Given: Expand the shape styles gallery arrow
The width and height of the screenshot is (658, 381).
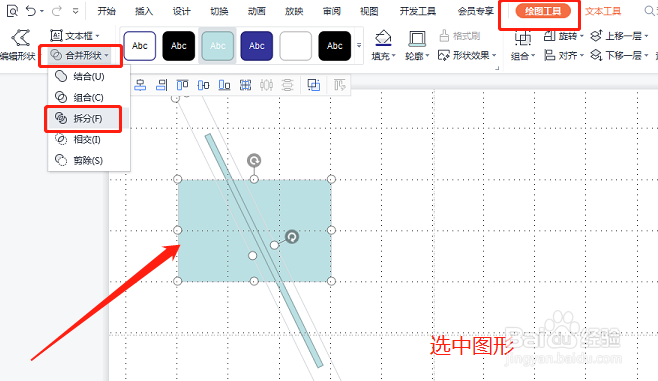Looking at the screenshot, I should (359, 45).
